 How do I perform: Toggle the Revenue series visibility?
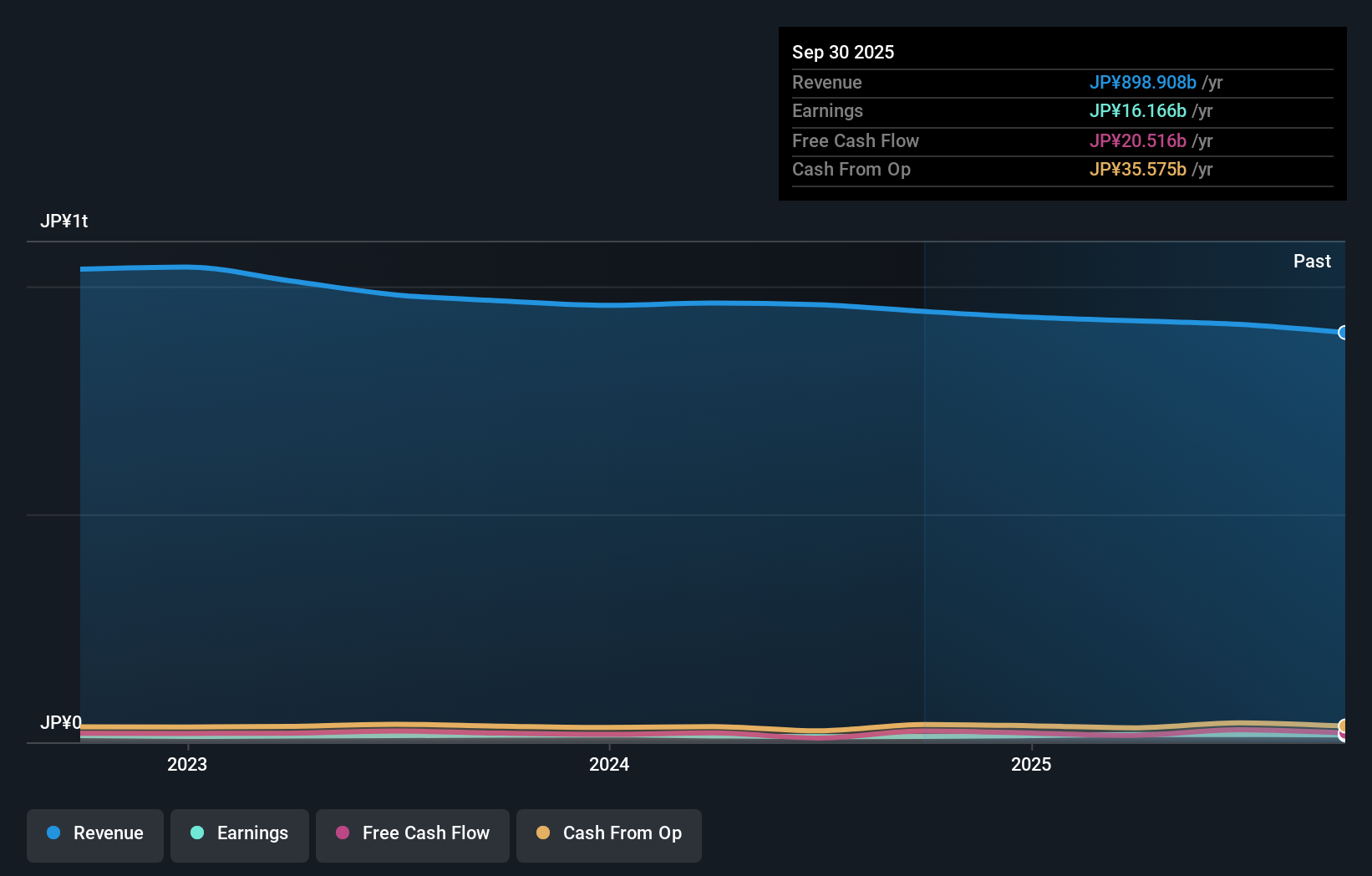tap(94, 833)
